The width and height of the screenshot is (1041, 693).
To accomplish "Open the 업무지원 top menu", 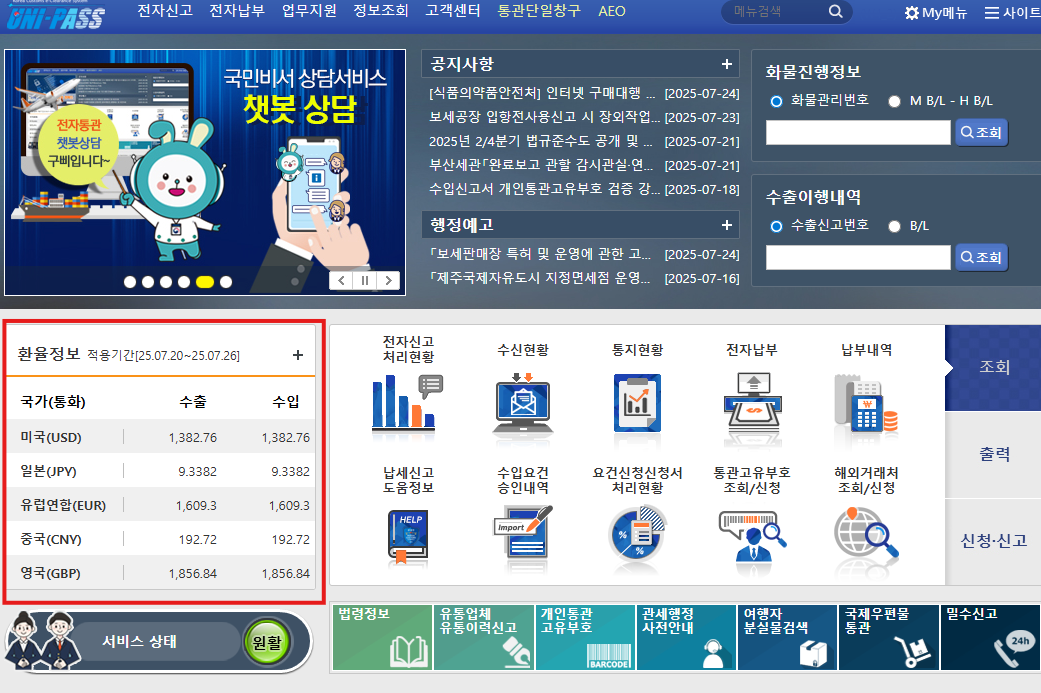I will click(x=309, y=11).
